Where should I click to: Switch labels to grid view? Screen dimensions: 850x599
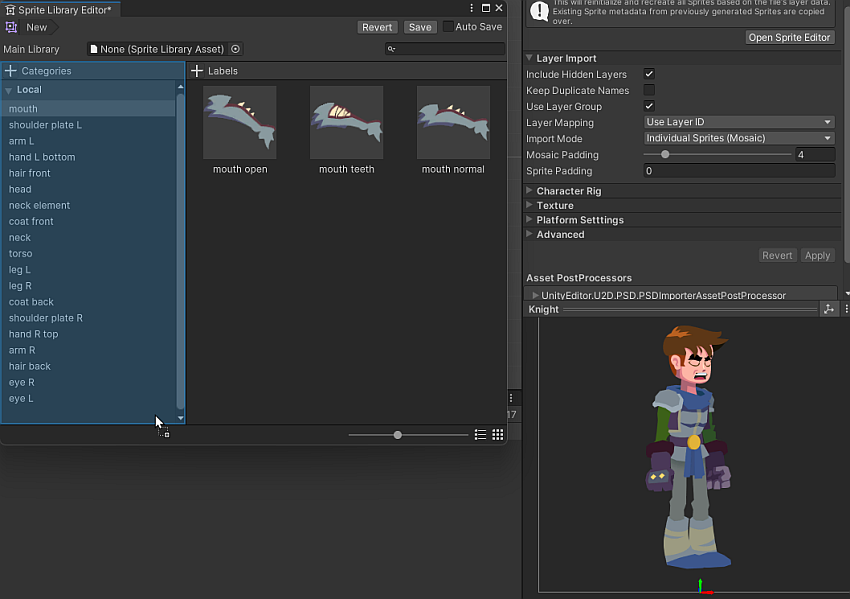point(497,435)
